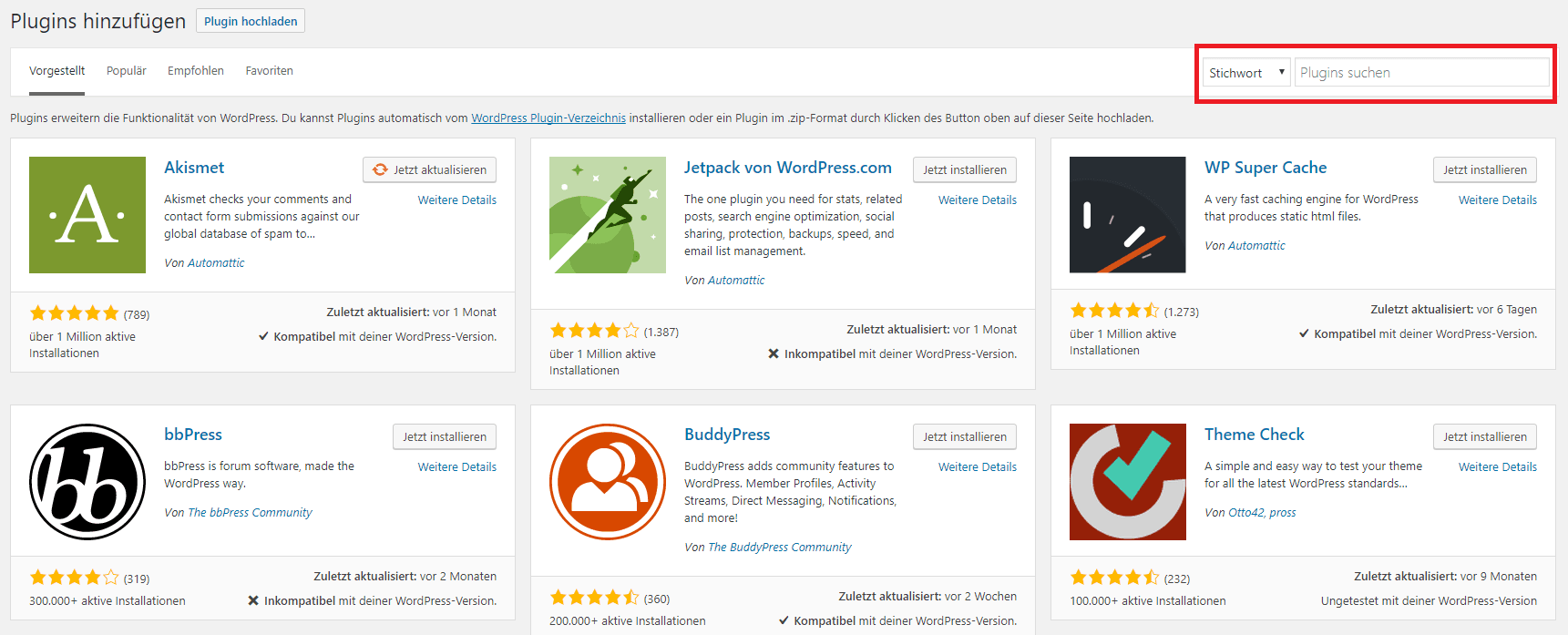Switch to the Populär tab
Viewport: 1568px width, 635px height.
[126, 71]
